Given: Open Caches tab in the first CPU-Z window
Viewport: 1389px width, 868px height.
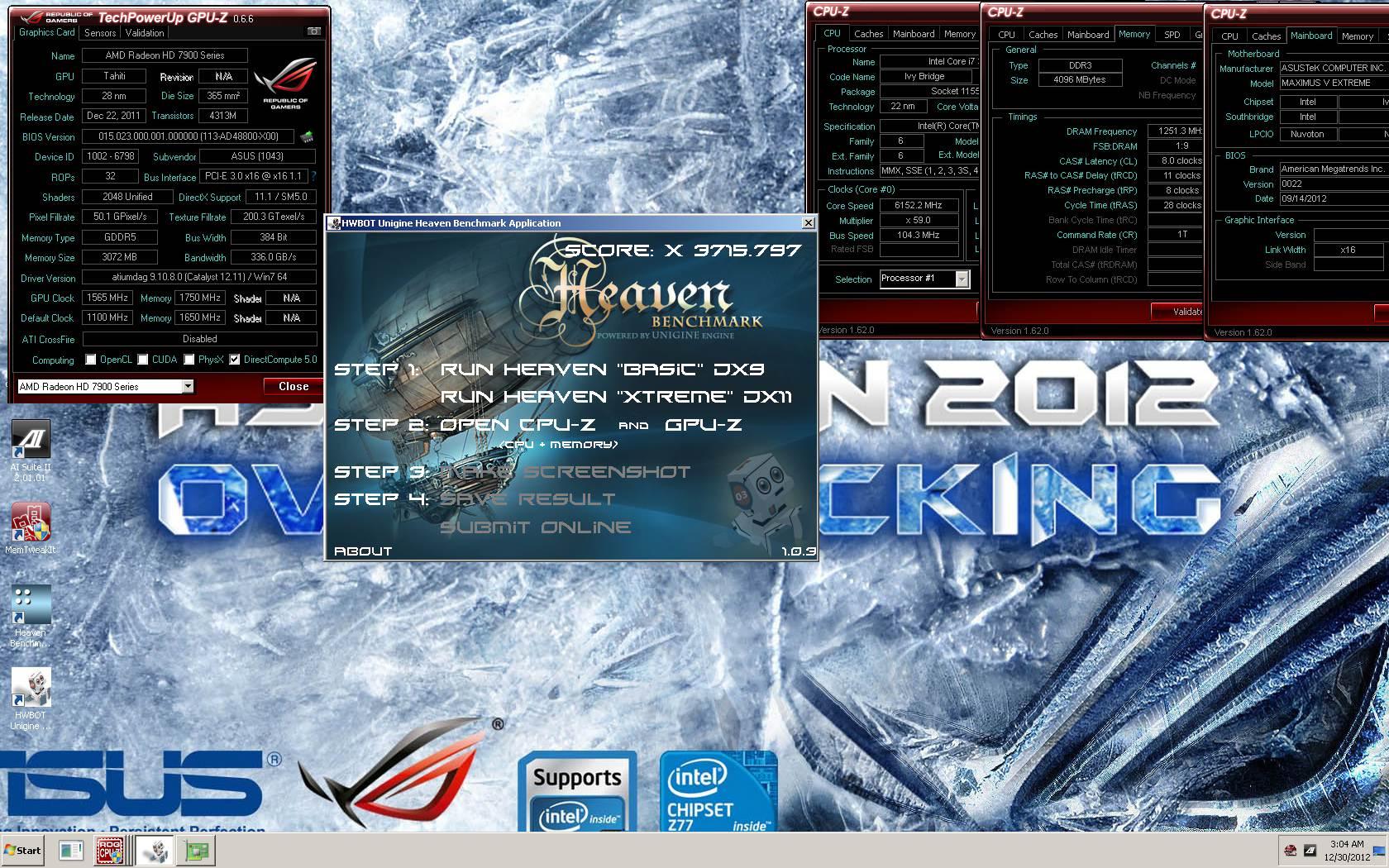Looking at the screenshot, I should (x=868, y=34).
